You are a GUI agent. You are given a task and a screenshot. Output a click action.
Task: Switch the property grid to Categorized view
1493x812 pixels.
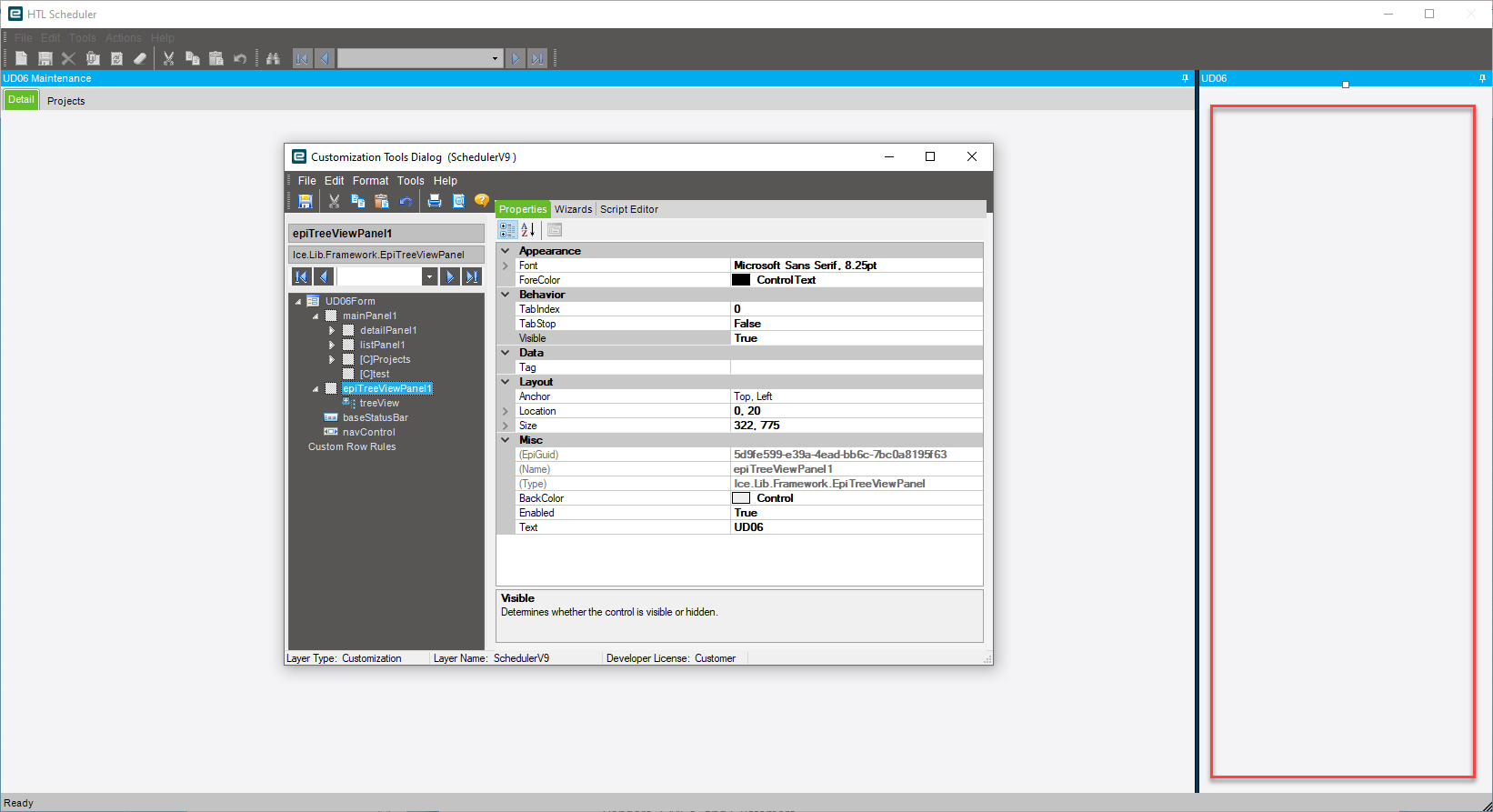507,230
